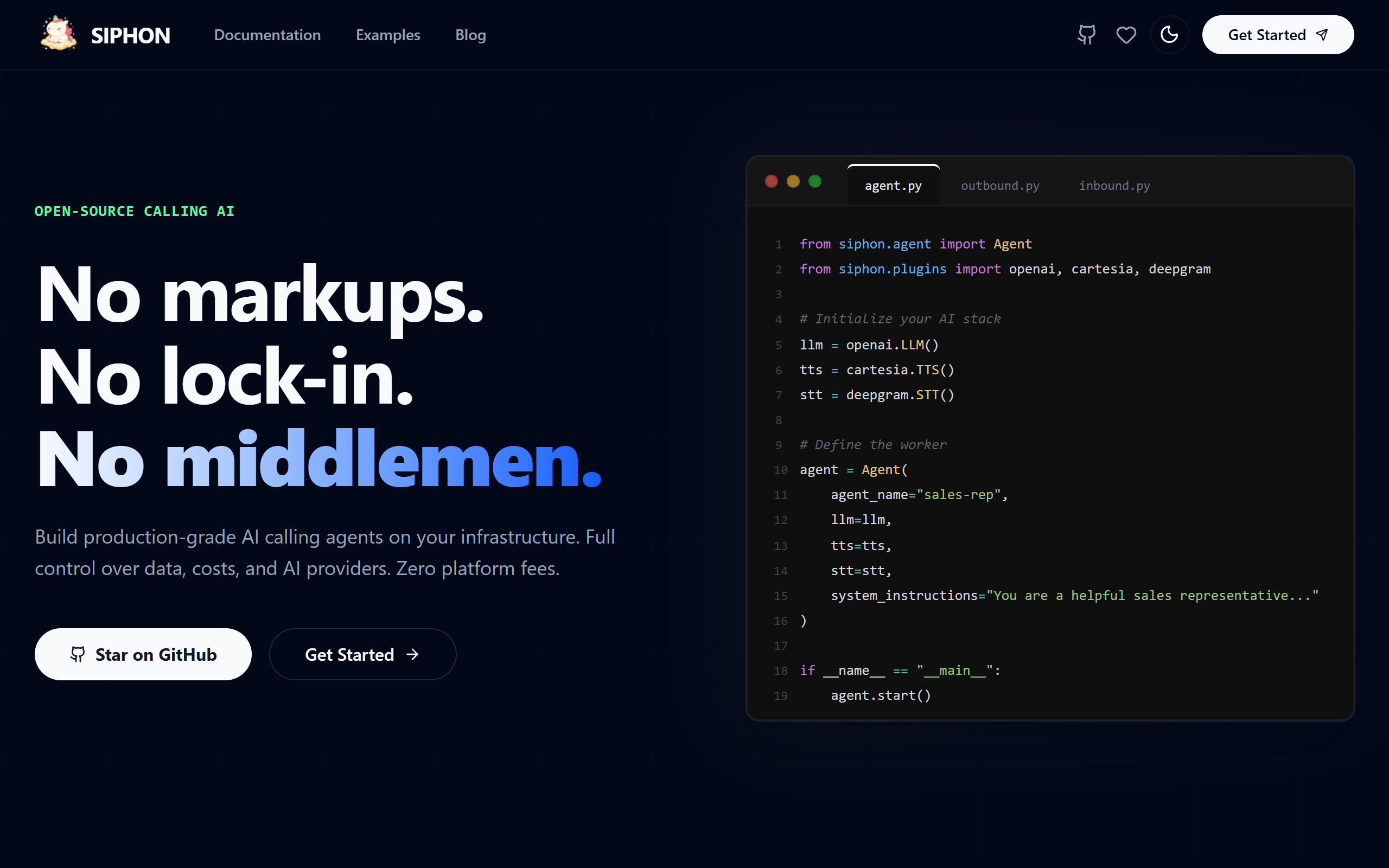The image size is (1389, 868).
Task: Click code line agent_name="sales-rep"
Action: point(920,495)
